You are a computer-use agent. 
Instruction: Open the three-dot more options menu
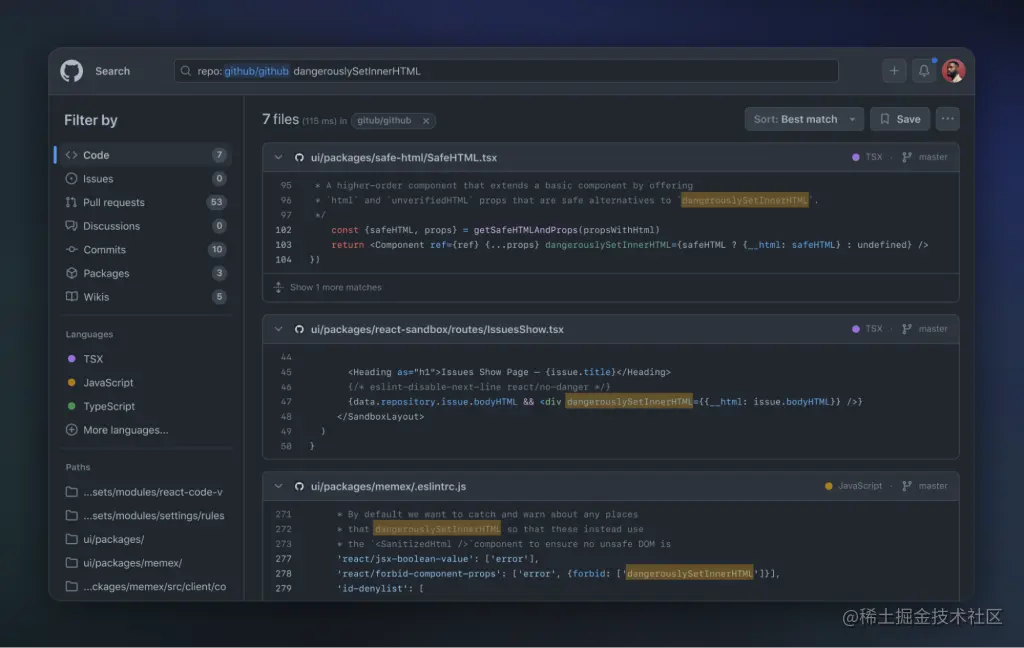click(948, 119)
